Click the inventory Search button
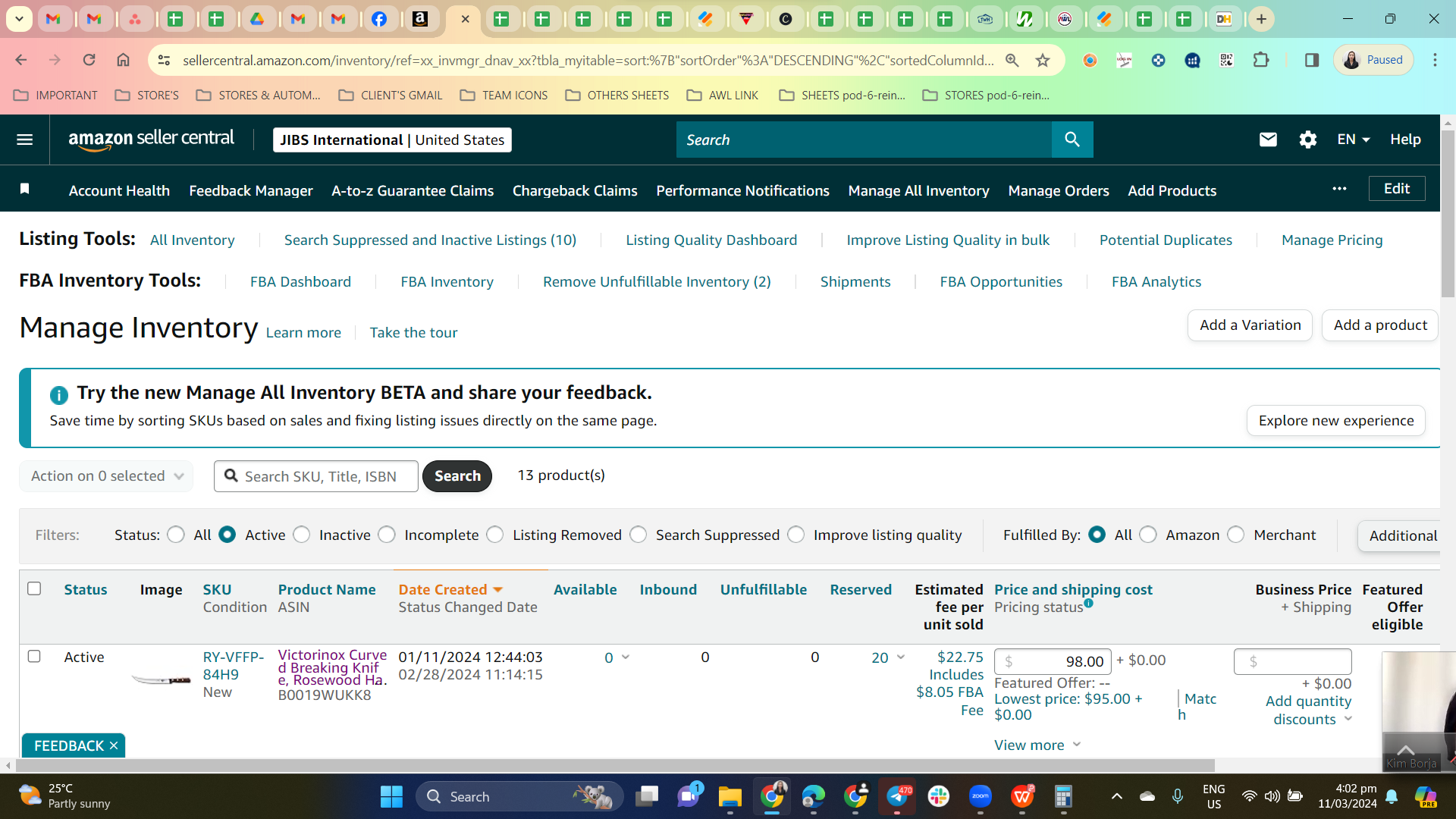The image size is (1456, 819). (x=457, y=476)
